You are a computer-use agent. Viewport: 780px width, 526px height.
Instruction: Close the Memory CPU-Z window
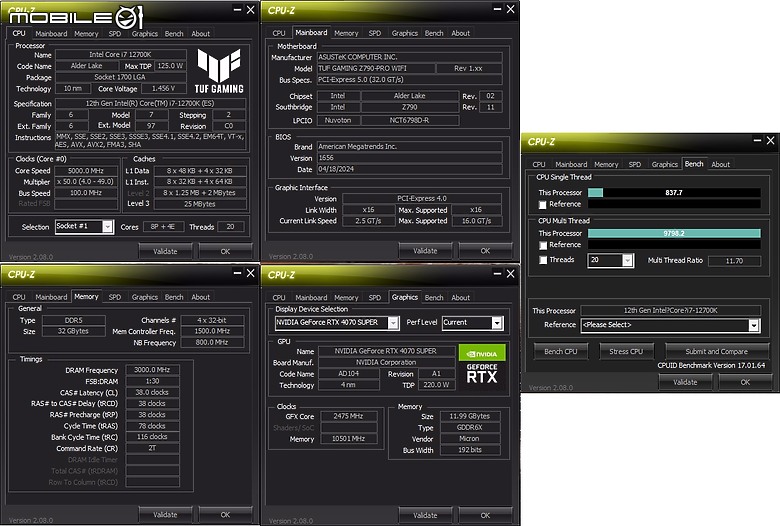click(x=250, y=273)
